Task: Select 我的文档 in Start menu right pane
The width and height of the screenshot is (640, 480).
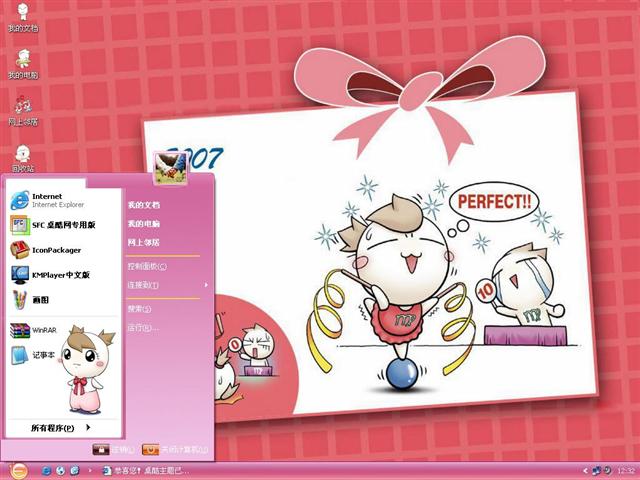Action: pos(144,205)
